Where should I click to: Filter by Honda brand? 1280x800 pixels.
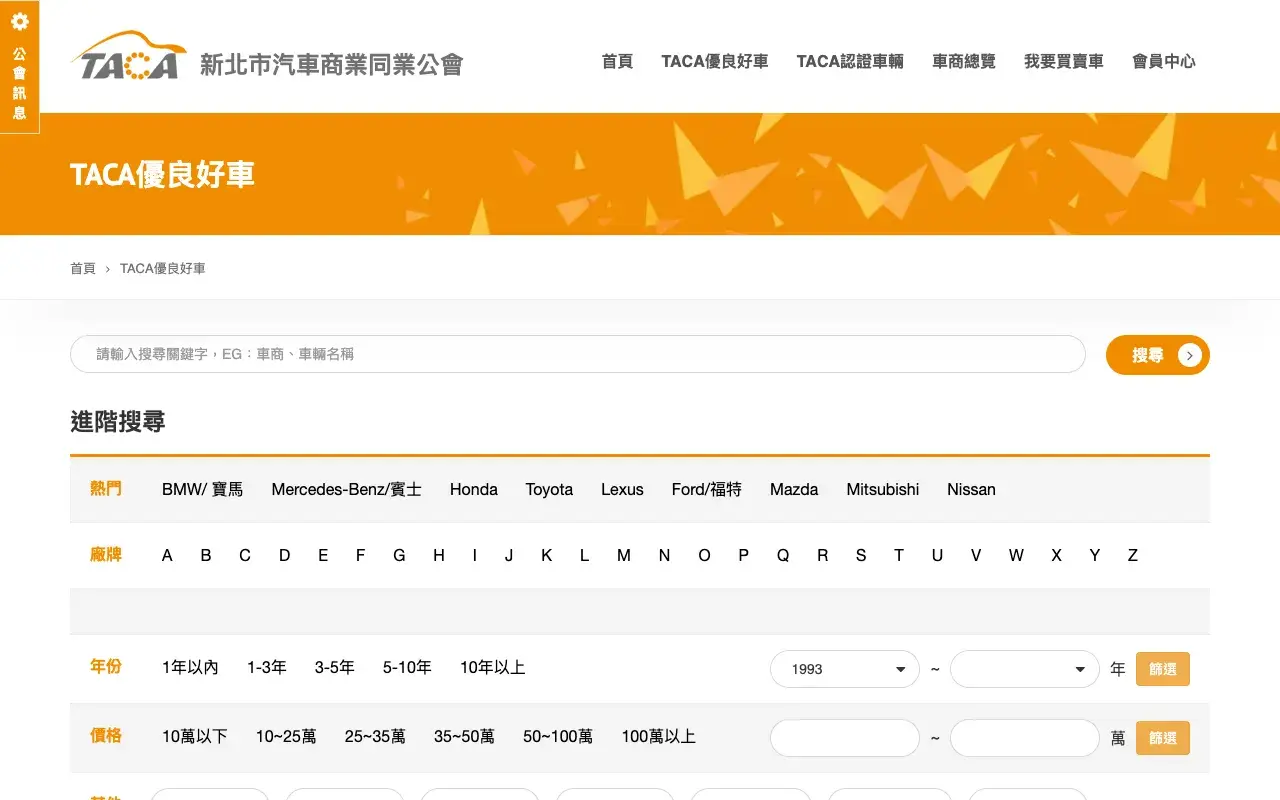474,489
